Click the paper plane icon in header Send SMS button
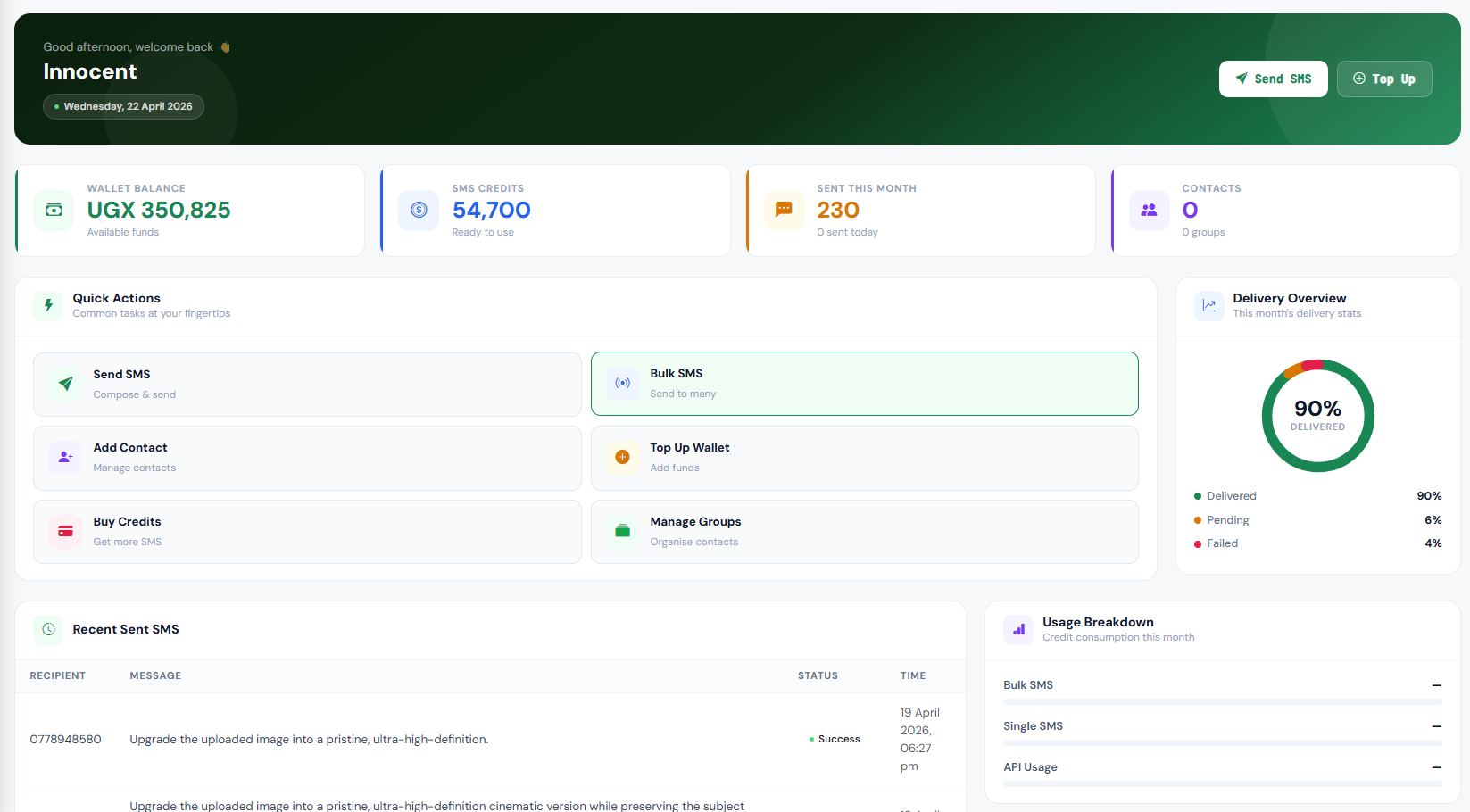 [1242, 79]
